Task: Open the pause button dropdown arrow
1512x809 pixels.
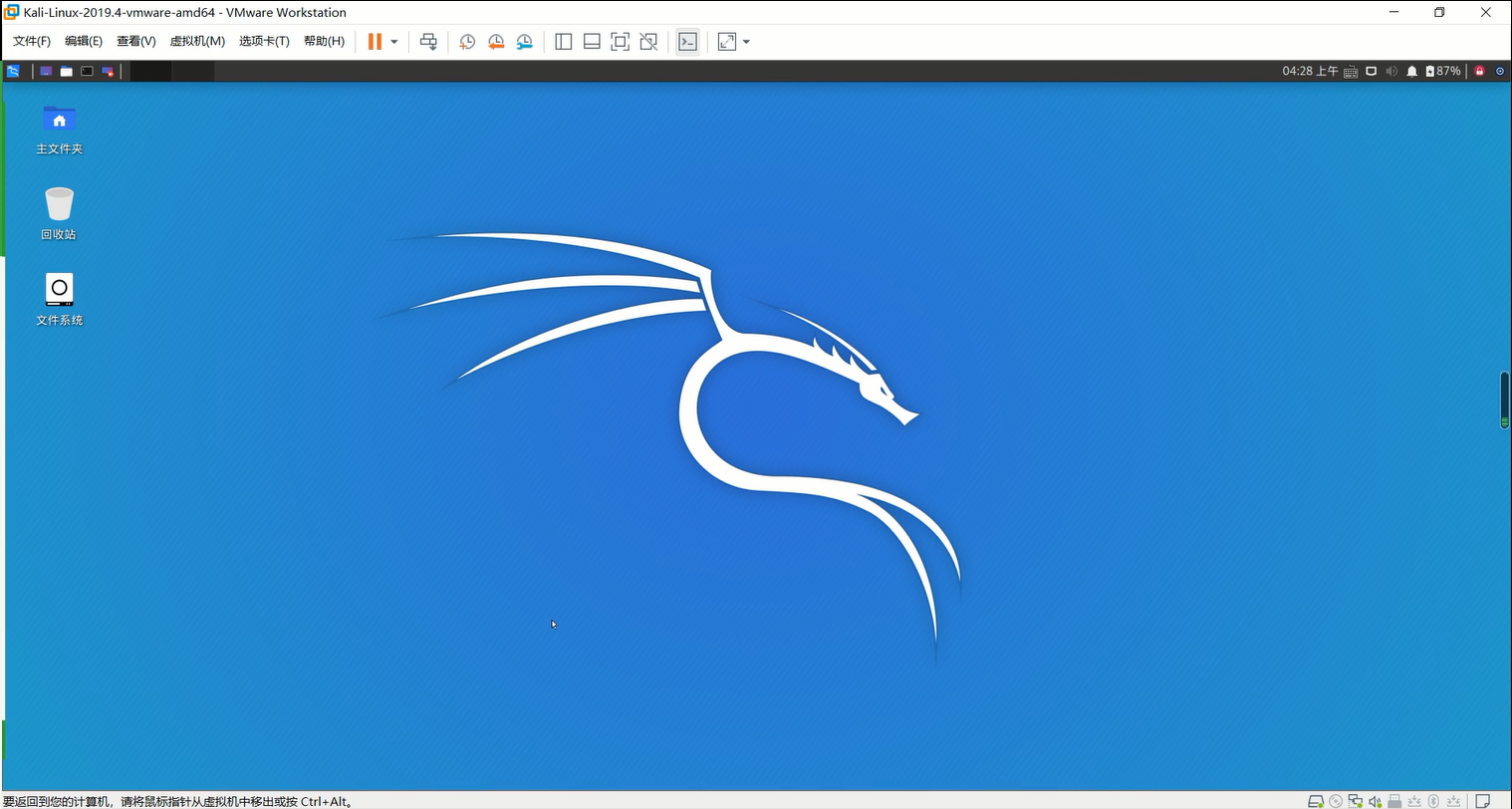Action: (x=393, y=41)
